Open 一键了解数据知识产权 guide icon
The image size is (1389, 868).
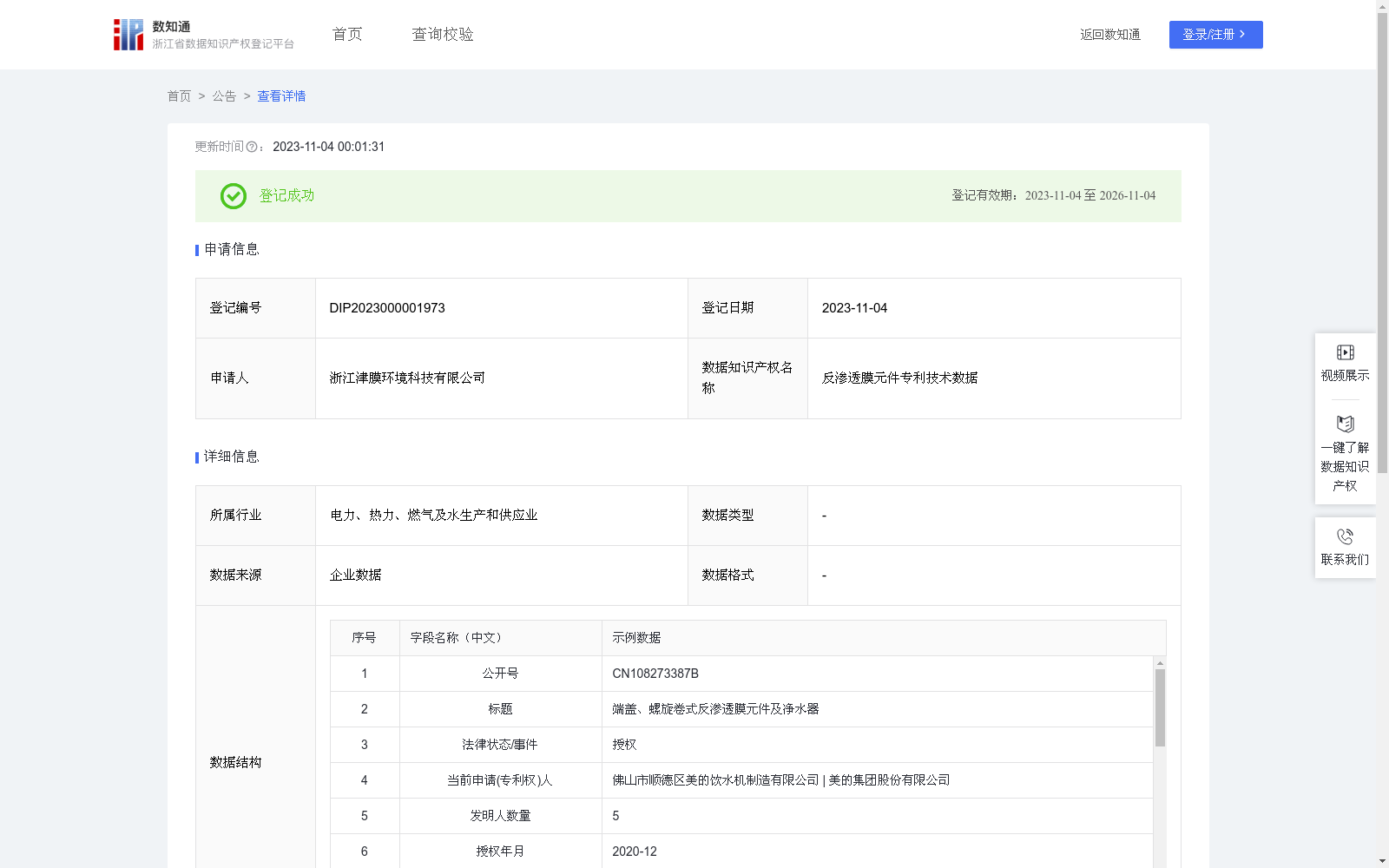coord(1346,424)
